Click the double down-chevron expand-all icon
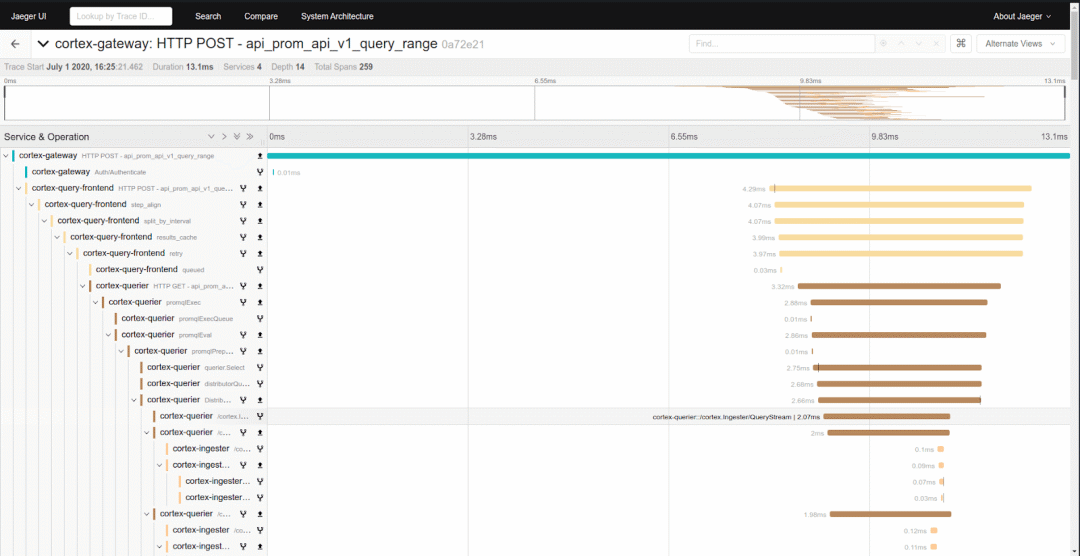Viewport: 1080px width, 556px height. click(237, 137)
